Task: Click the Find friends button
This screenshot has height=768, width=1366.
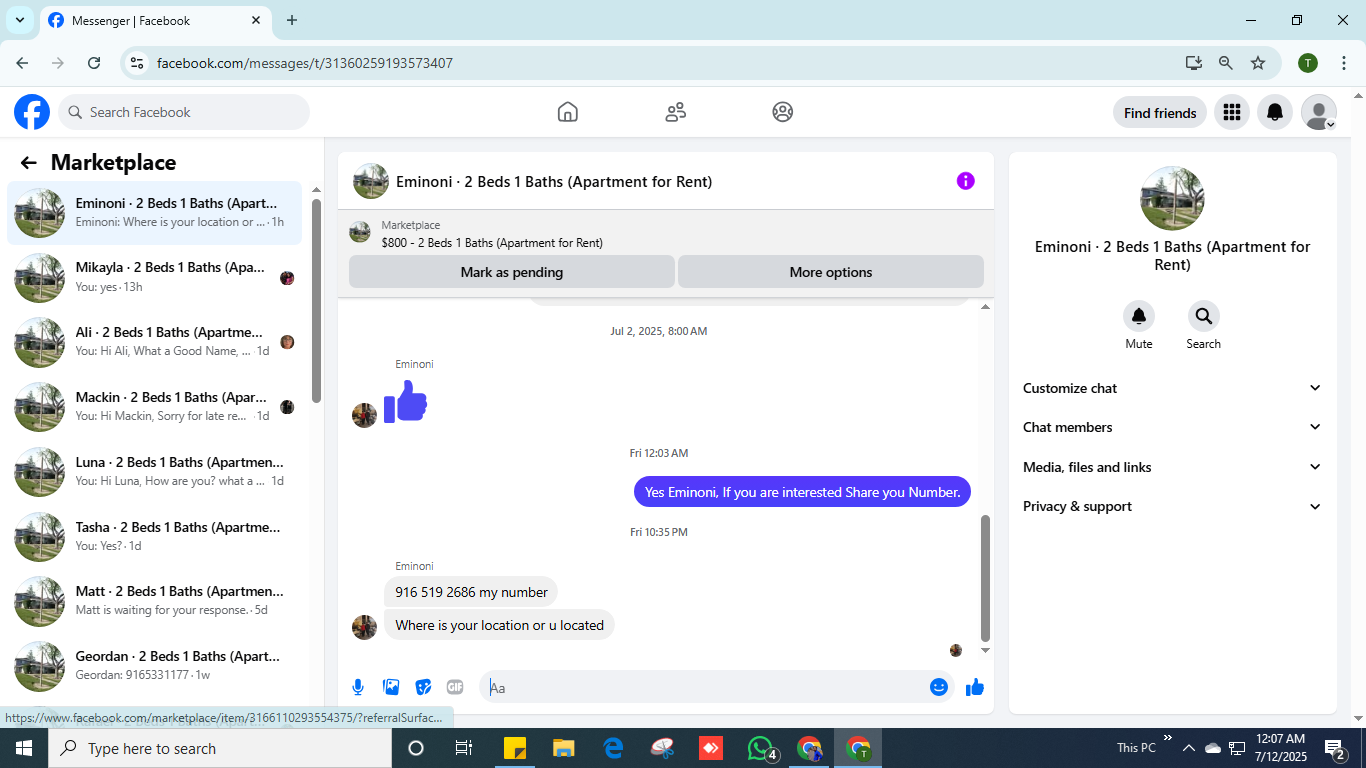Action: click(1160, 113)
